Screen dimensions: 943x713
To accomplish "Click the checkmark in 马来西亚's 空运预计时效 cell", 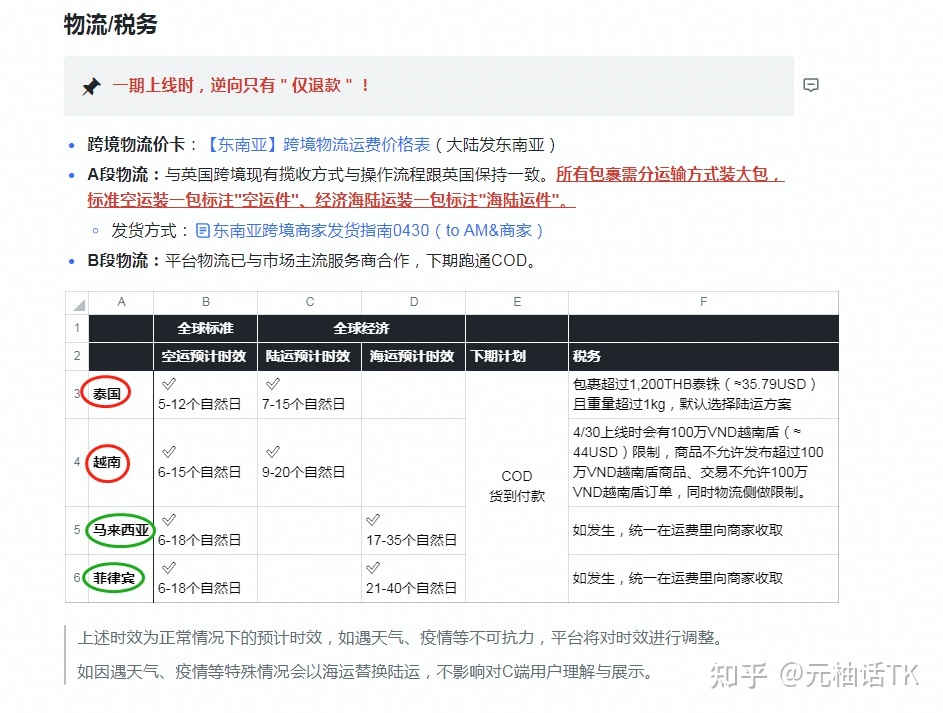I will pos(168,518).
